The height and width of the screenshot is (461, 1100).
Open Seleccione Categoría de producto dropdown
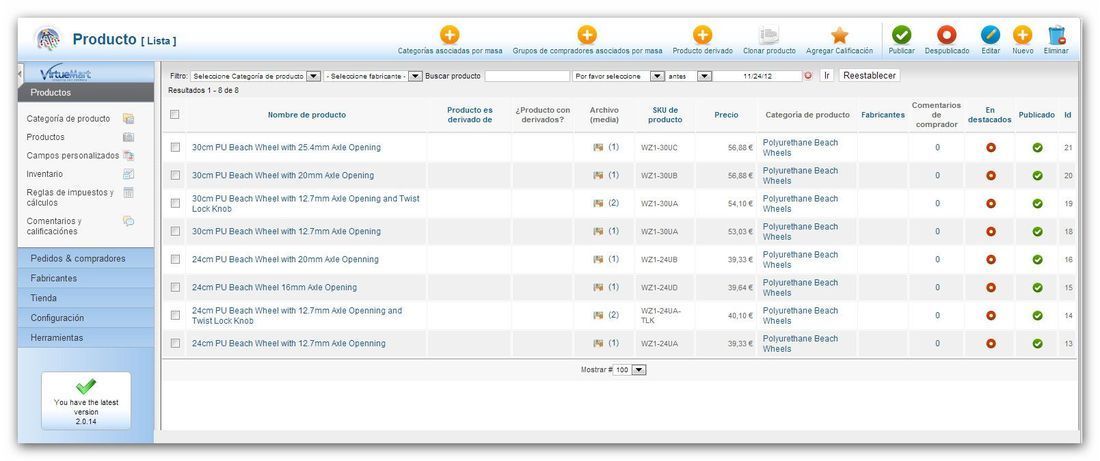(255, 76)
